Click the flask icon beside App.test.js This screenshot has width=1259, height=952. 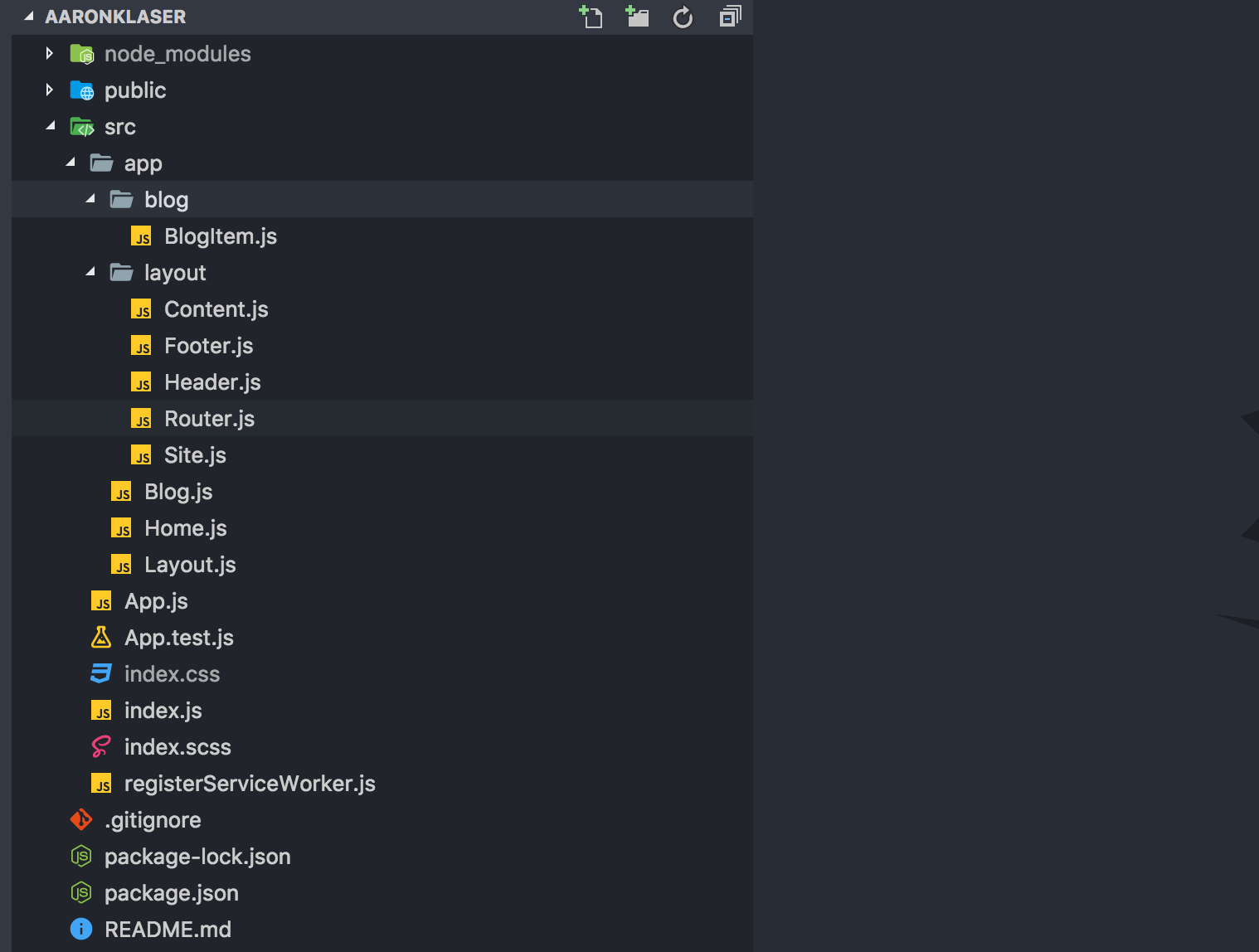101,638
